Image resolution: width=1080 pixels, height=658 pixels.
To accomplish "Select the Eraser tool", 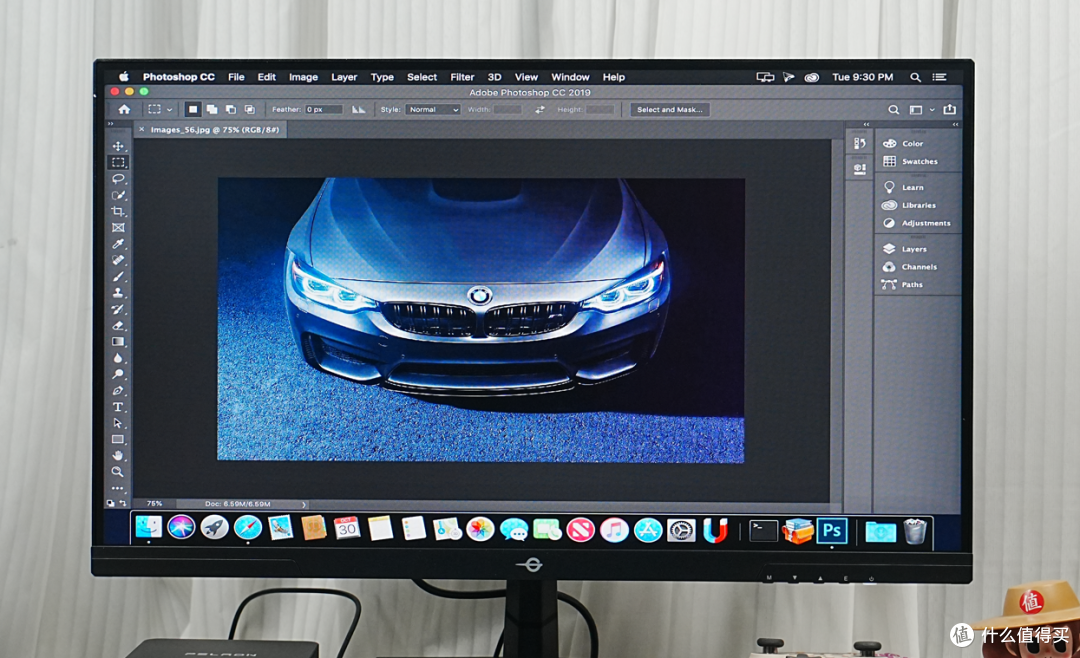I will pos(118,326).
